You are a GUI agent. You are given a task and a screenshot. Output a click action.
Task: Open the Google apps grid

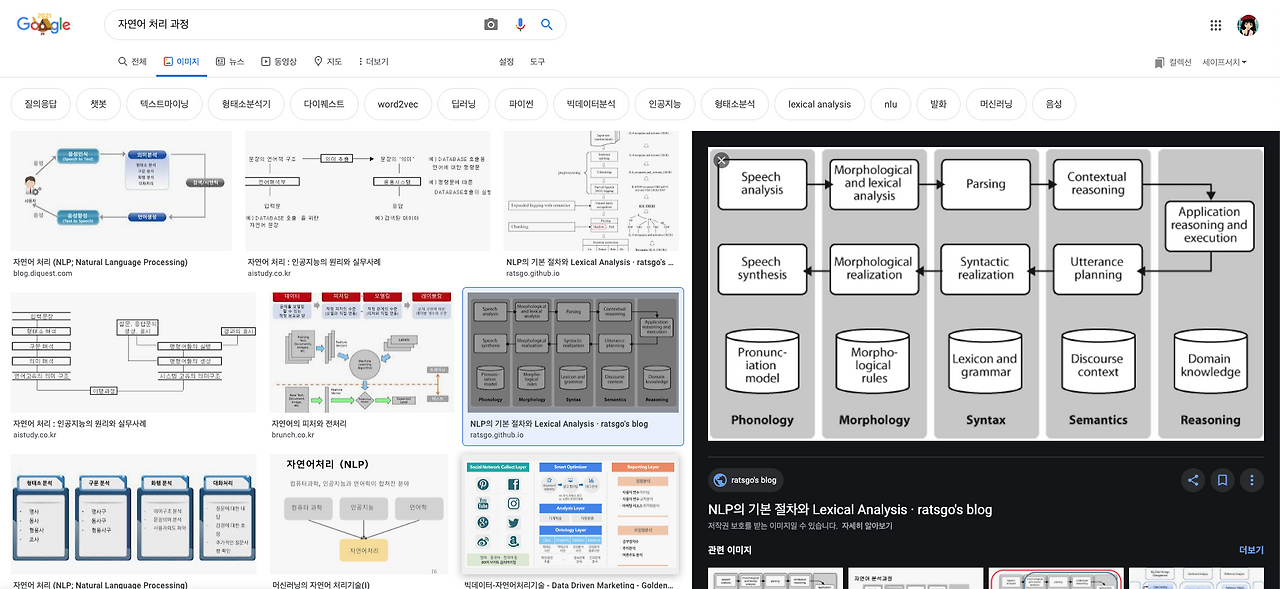[1216, 25]
